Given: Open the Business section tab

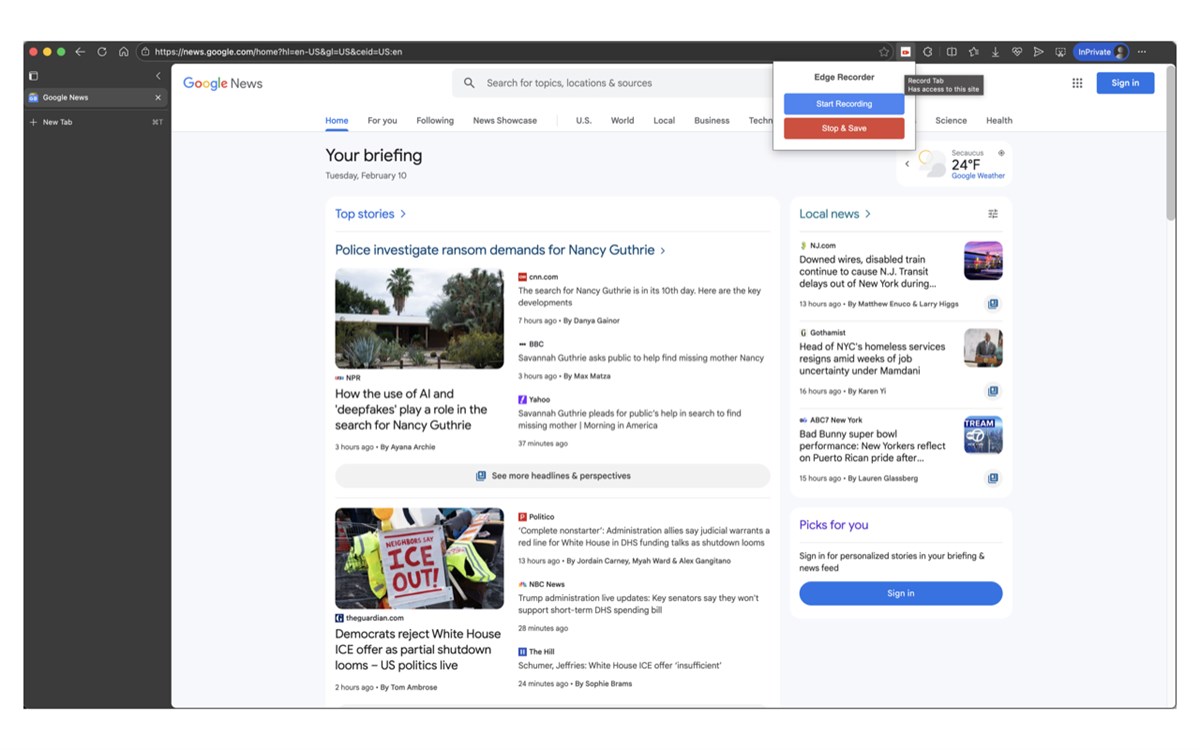Looking at the screenshot, I should point(711,120).
